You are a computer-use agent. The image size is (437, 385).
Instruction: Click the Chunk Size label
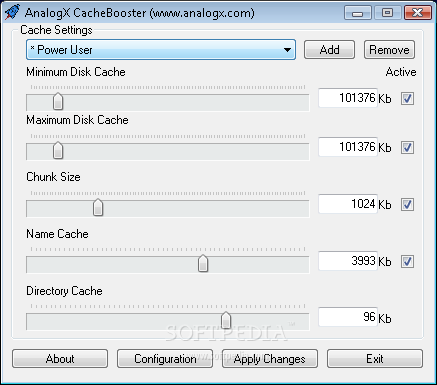[x=53, y=177]
